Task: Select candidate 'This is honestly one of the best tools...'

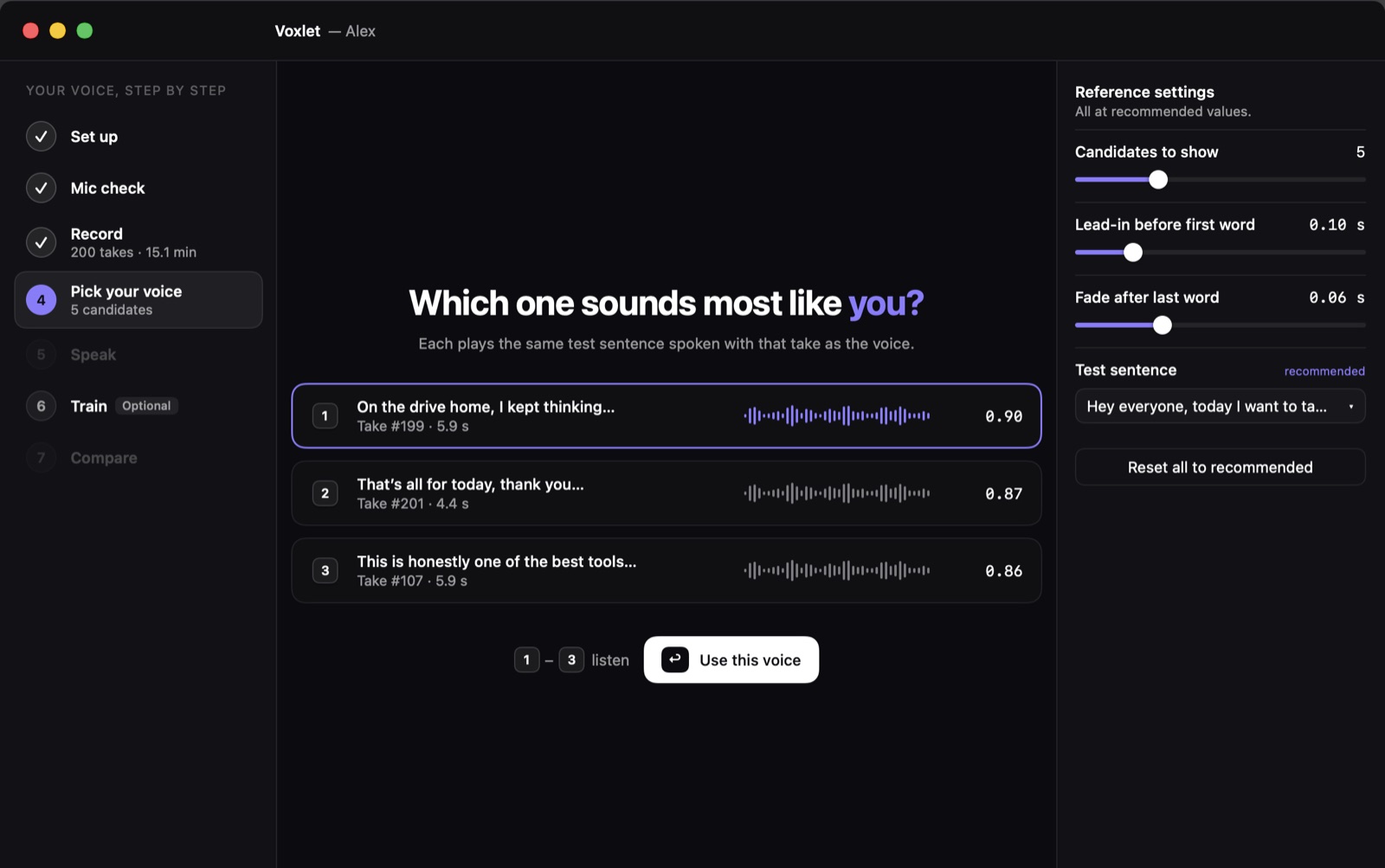Action: [x=667, y=571]
